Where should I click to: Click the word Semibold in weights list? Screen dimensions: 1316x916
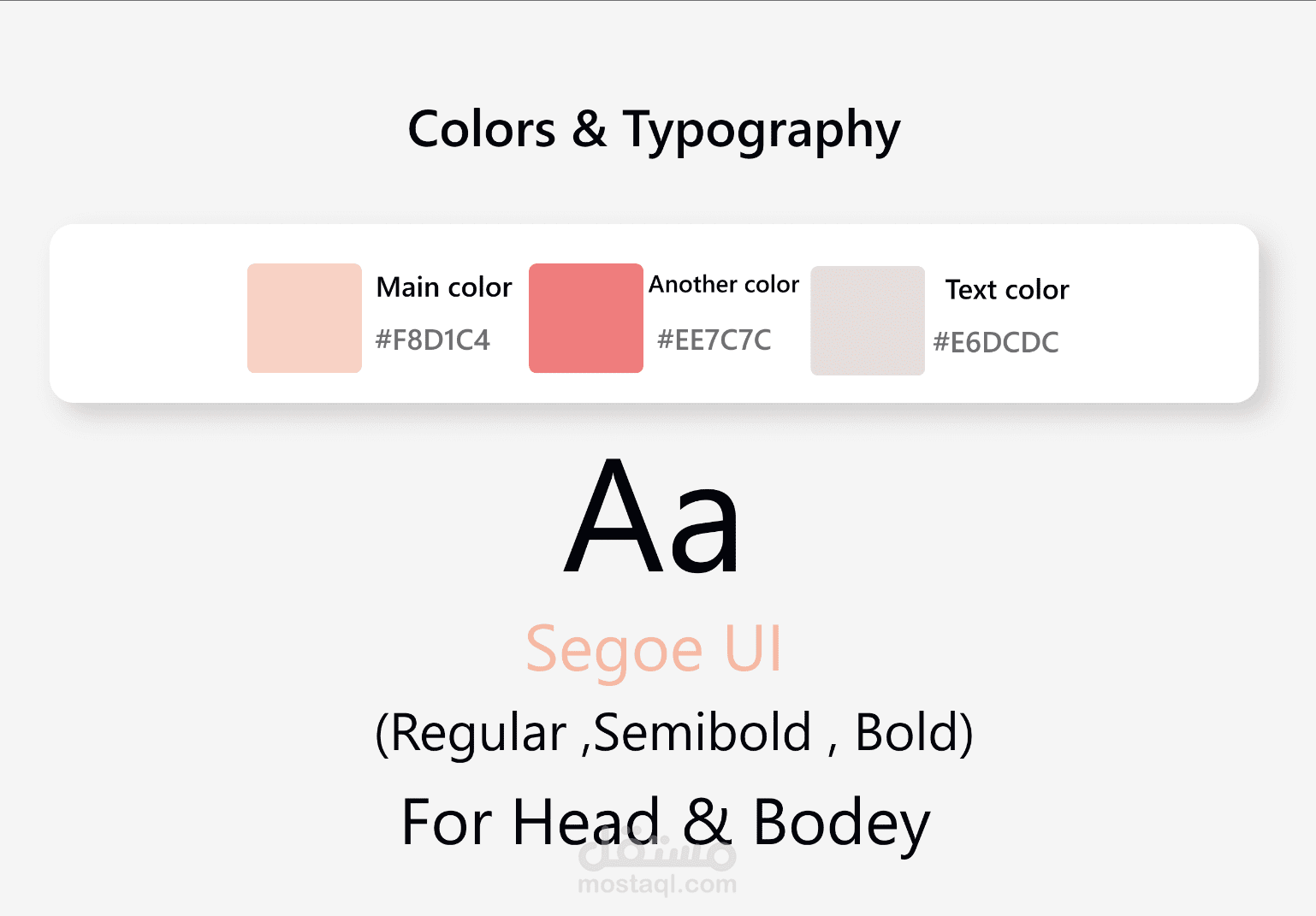[702, 733]
